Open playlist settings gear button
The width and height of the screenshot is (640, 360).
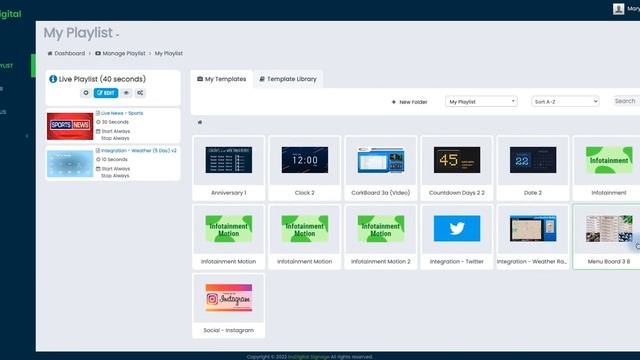pos(86,93)
